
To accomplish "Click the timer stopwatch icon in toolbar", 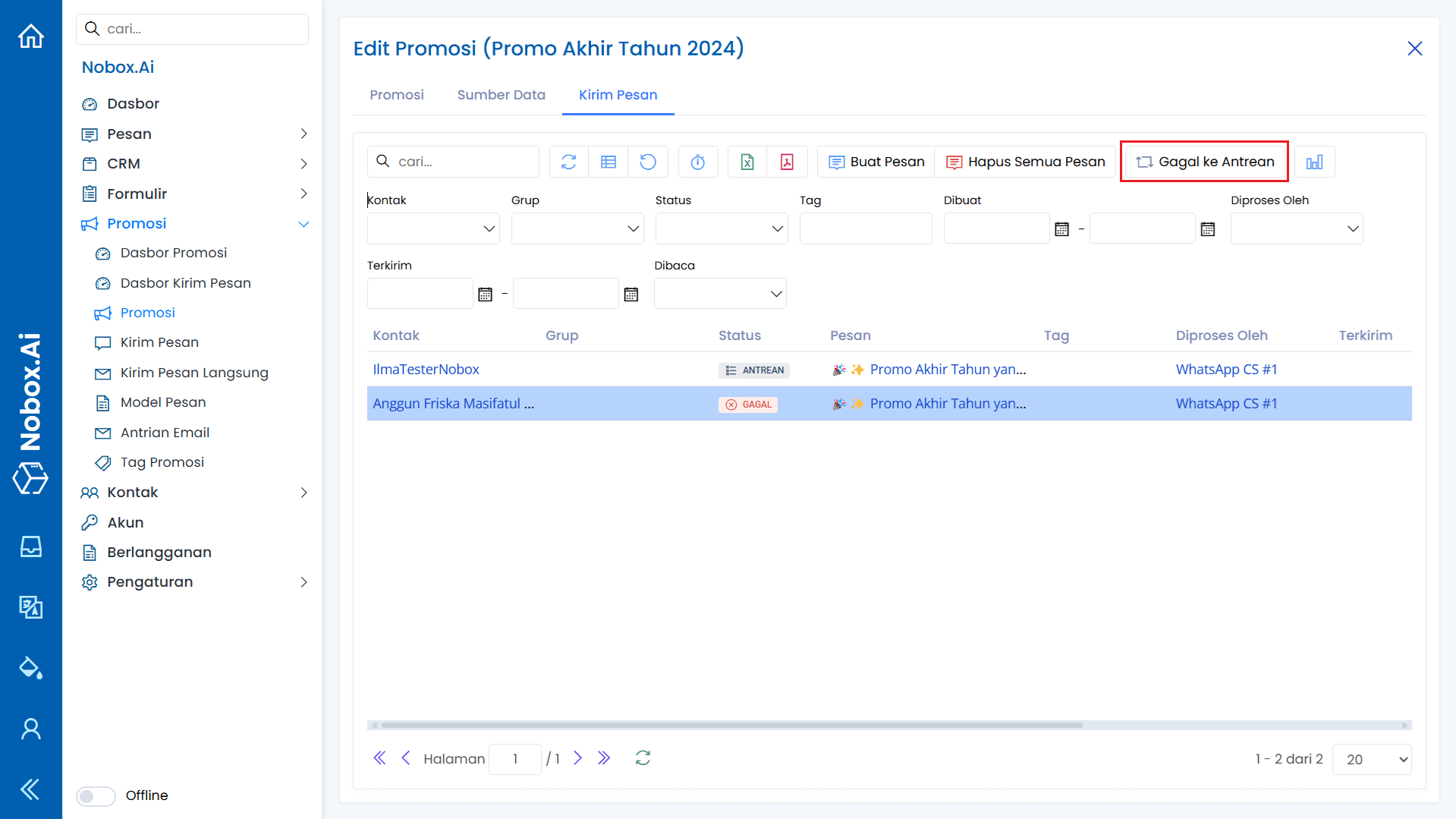I will [698, 162].
